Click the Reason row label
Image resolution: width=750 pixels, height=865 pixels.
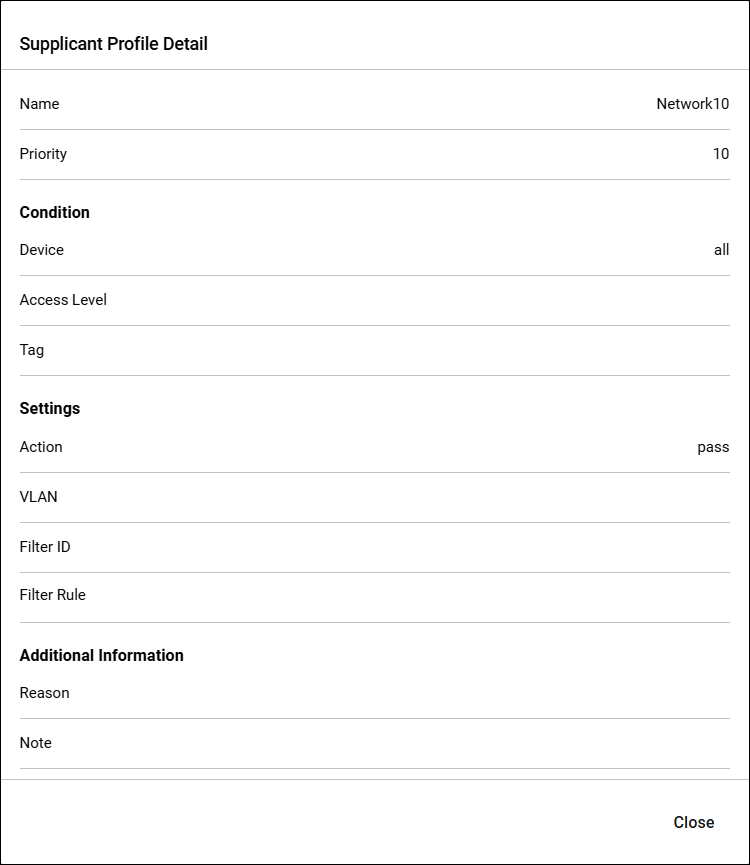[x=45, y=693]
